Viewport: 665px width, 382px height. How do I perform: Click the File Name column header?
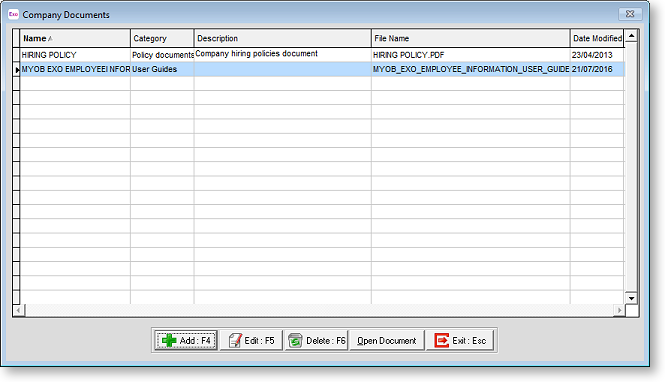[x=471, y=38]
